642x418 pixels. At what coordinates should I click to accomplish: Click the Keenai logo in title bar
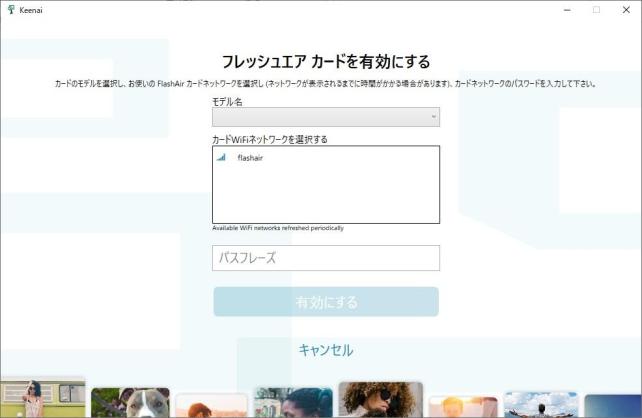click(x=11, y=10)
